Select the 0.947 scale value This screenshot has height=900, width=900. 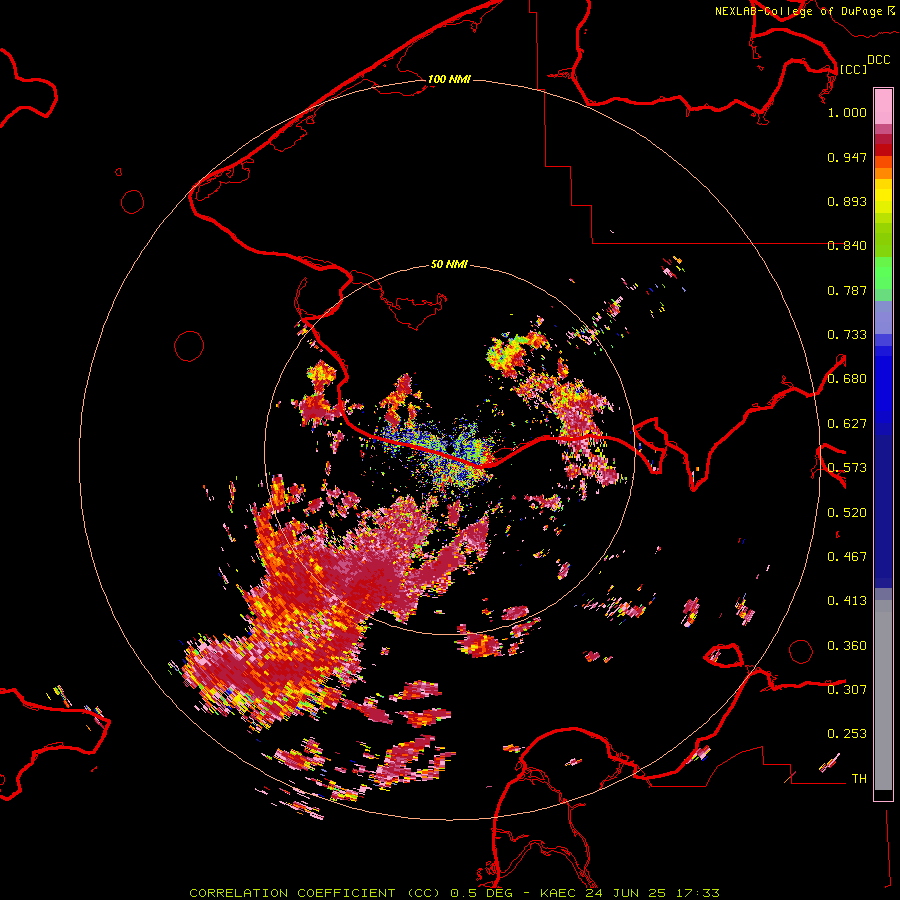pyautogui.click(x=847, y=157)
